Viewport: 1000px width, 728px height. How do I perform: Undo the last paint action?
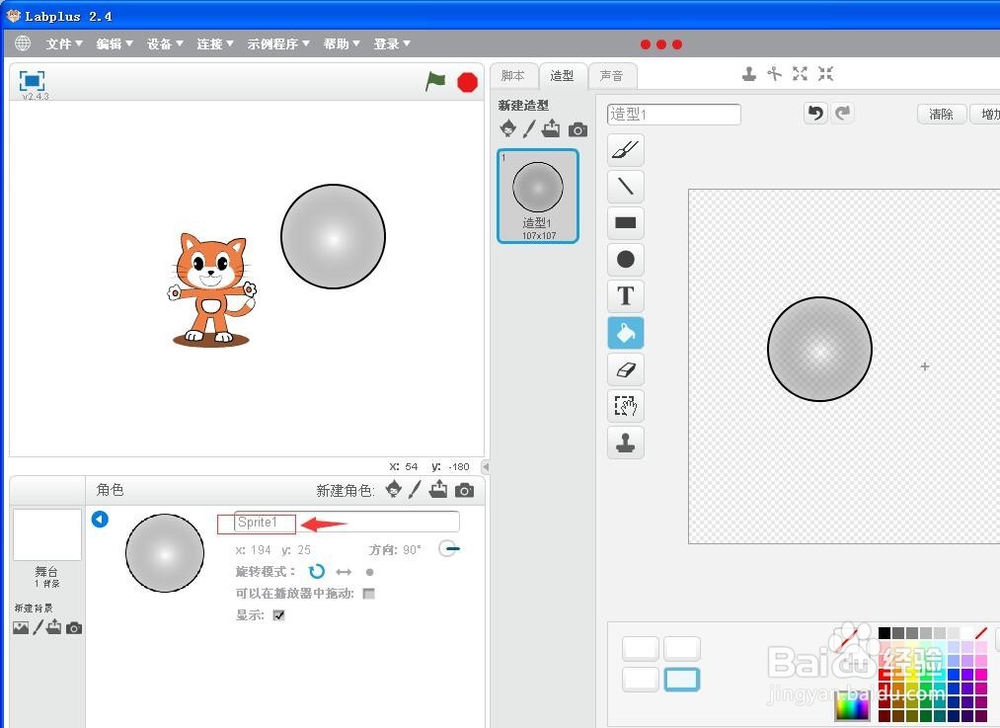tap(815, 113)
